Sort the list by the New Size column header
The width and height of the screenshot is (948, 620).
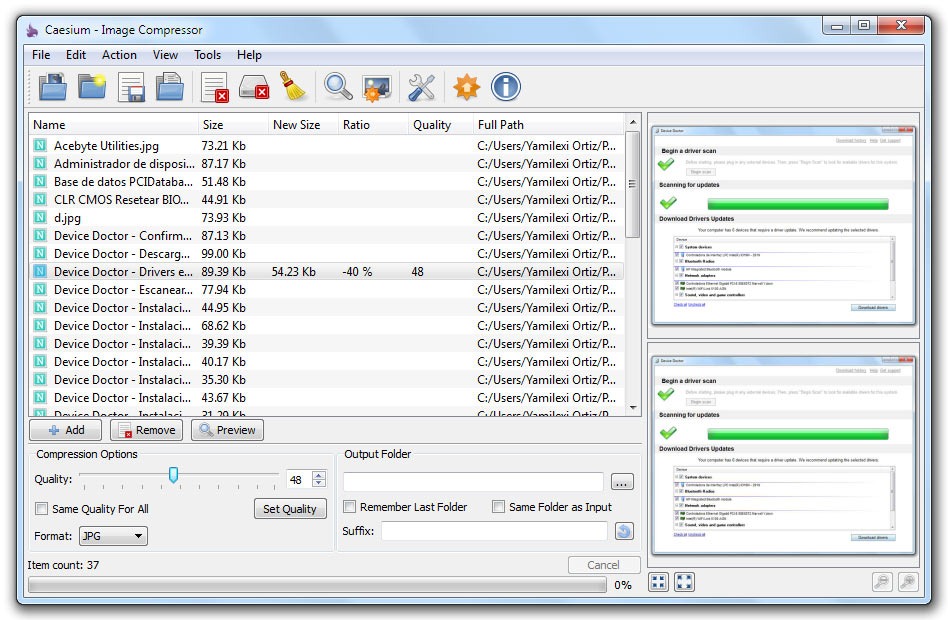click(303, 125)
